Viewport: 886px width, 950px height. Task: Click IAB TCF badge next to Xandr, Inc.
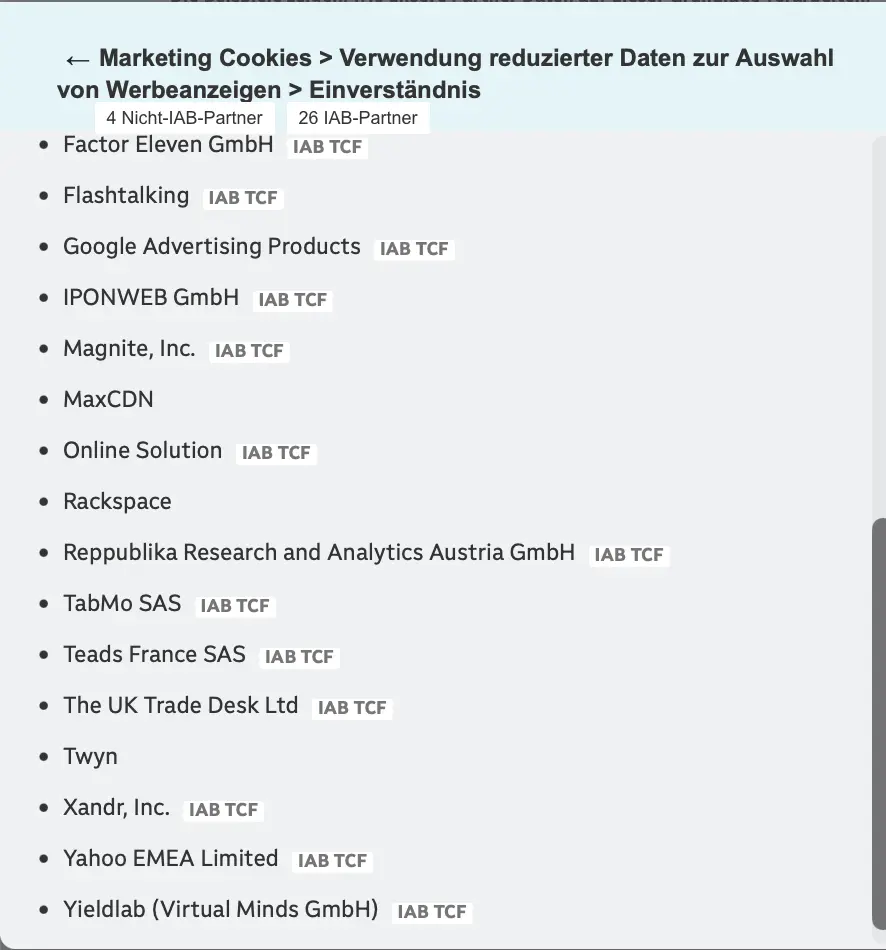(224, 809)
